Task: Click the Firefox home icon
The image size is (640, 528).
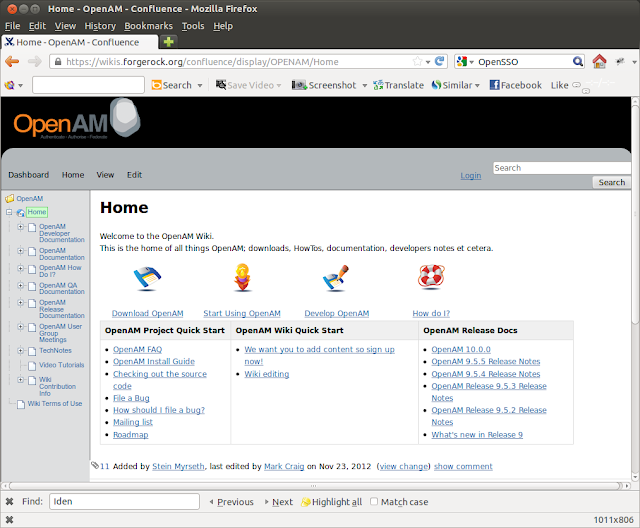Action: (x=599, y=62)
